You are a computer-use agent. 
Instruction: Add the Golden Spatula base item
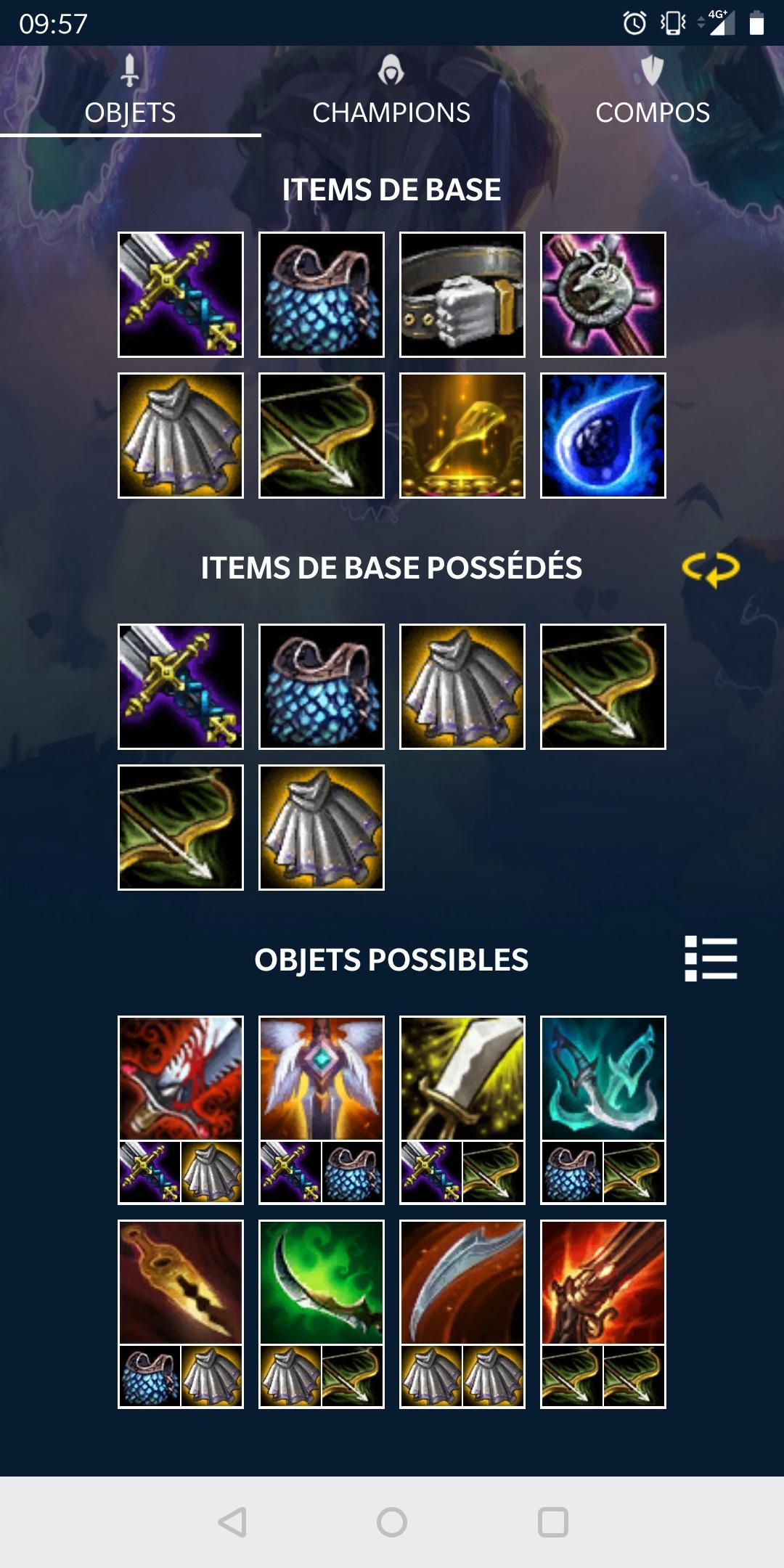[x=462, y=436]
